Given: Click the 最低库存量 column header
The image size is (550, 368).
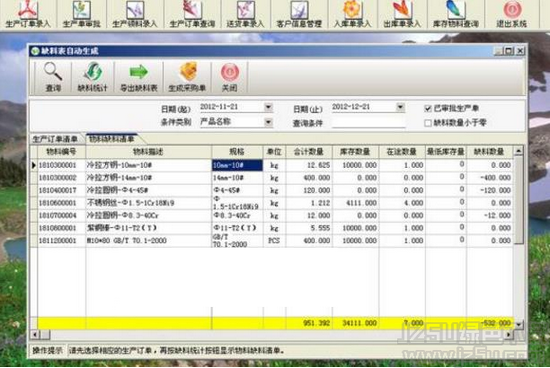Looking at the screenshot, I should pyautogui.click(x=446, y=152).
